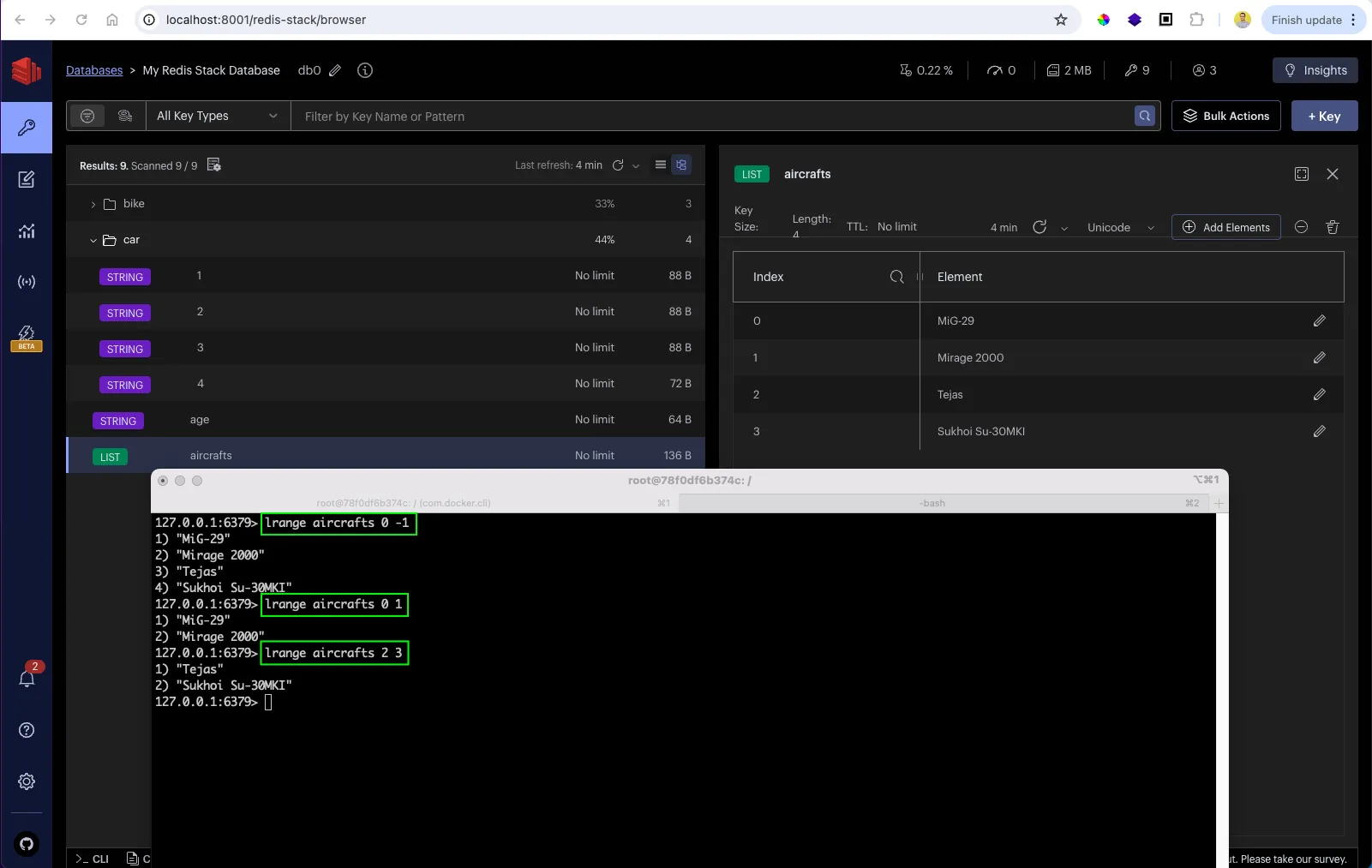Open auto-refresh options for keys list
The image size is (1372, 868).
pyautogui.click(x=636, y=166)
